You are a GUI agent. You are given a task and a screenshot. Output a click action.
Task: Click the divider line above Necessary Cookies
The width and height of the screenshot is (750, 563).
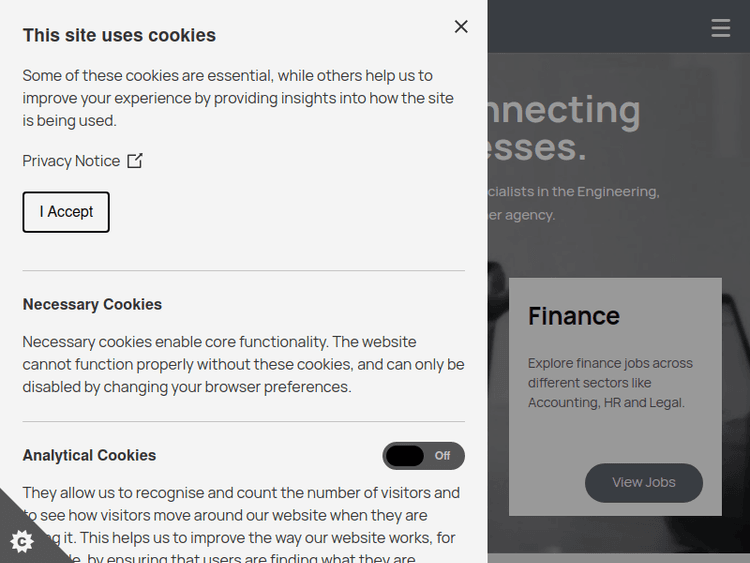pyautogui.click(x=244, y=271)
